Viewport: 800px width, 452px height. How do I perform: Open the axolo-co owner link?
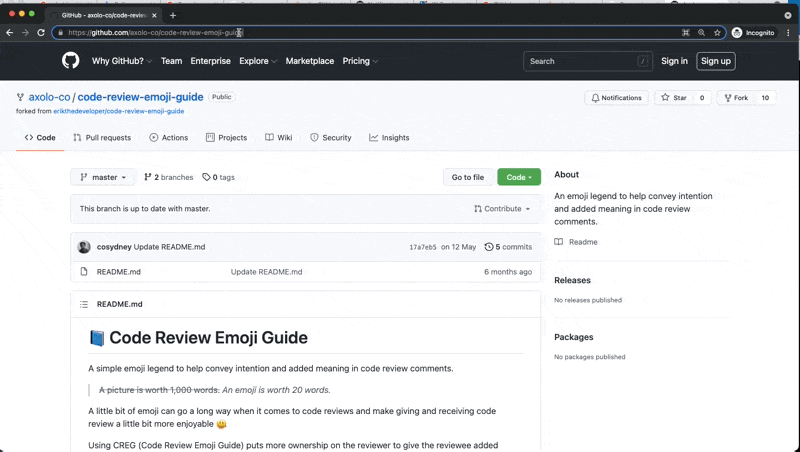(x=49, y=97)
